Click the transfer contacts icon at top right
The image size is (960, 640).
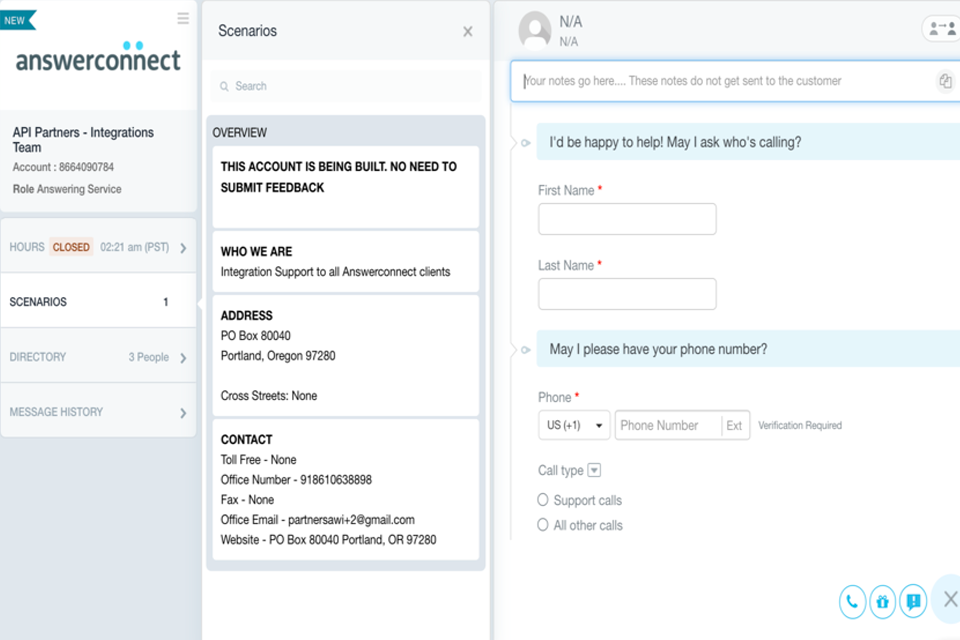coord(942,29)
